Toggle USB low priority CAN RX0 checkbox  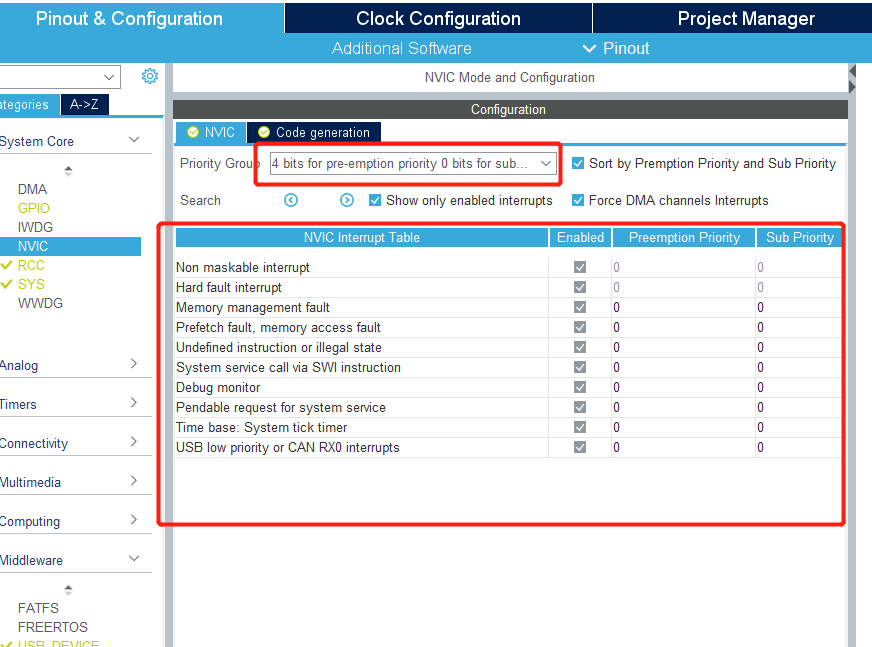pyautogui.click(x=580, y=447)
